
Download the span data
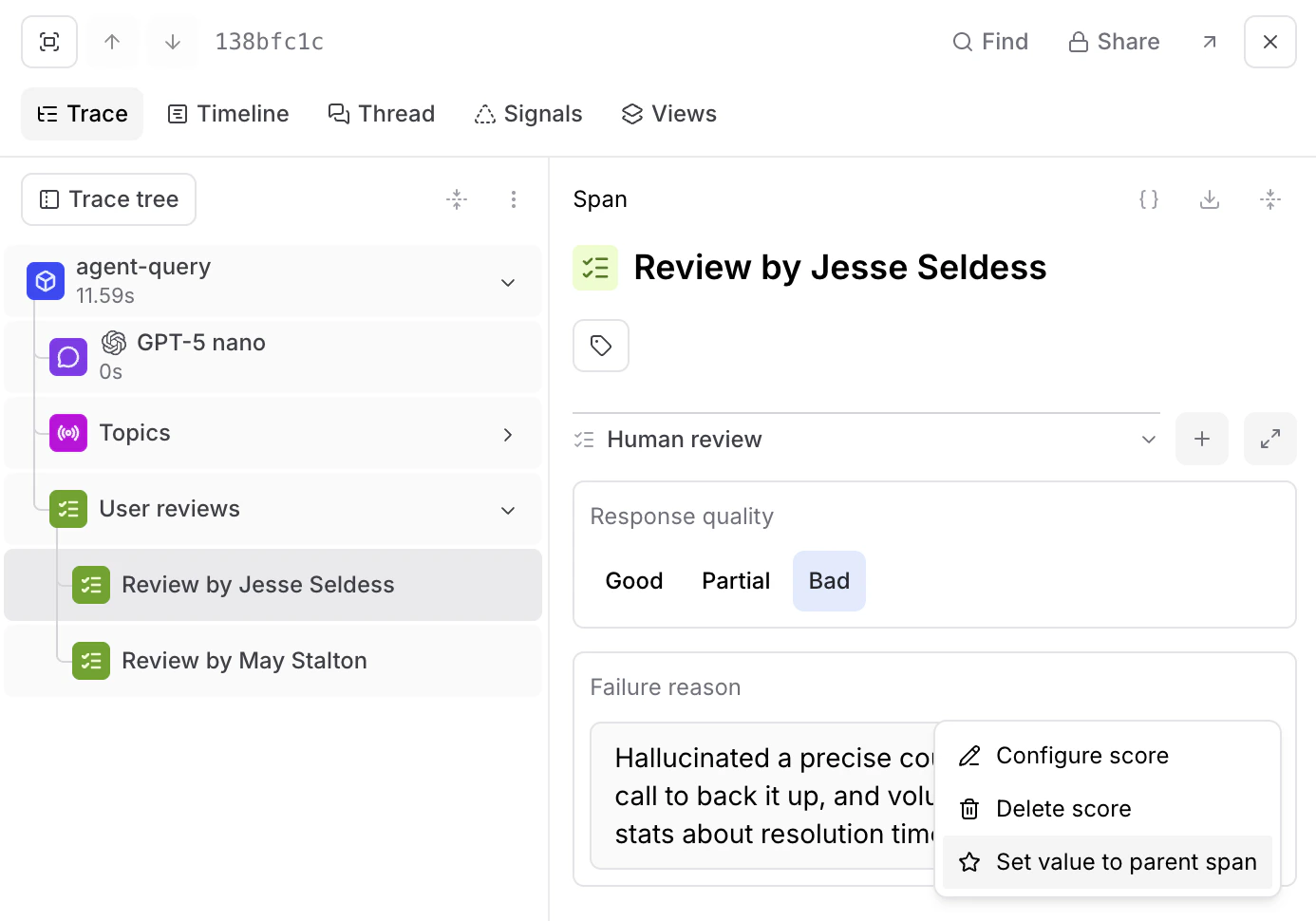tap(1210, 199)
